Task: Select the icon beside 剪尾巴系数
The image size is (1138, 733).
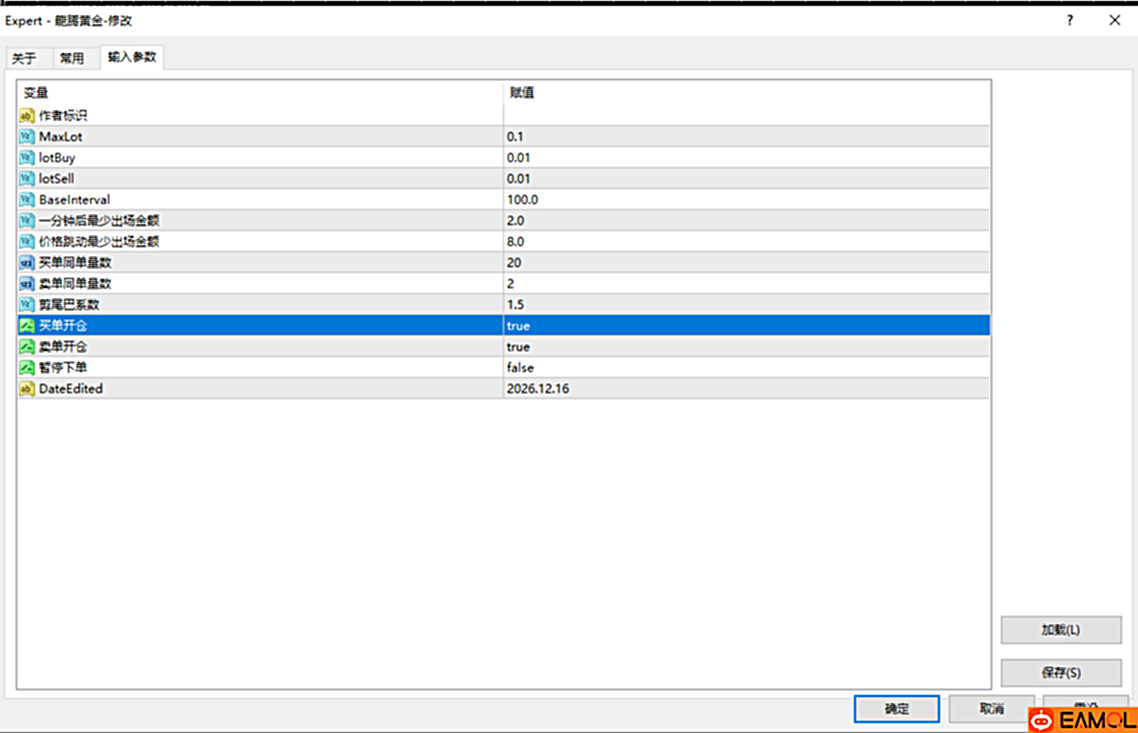Action: (x=27, y=305)
